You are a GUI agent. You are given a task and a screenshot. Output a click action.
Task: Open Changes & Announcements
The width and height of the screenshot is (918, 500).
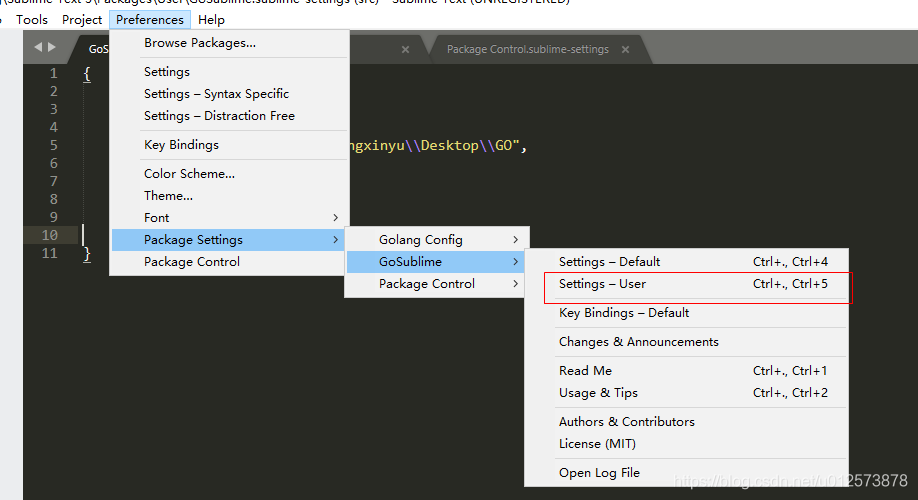click(686, 342)
